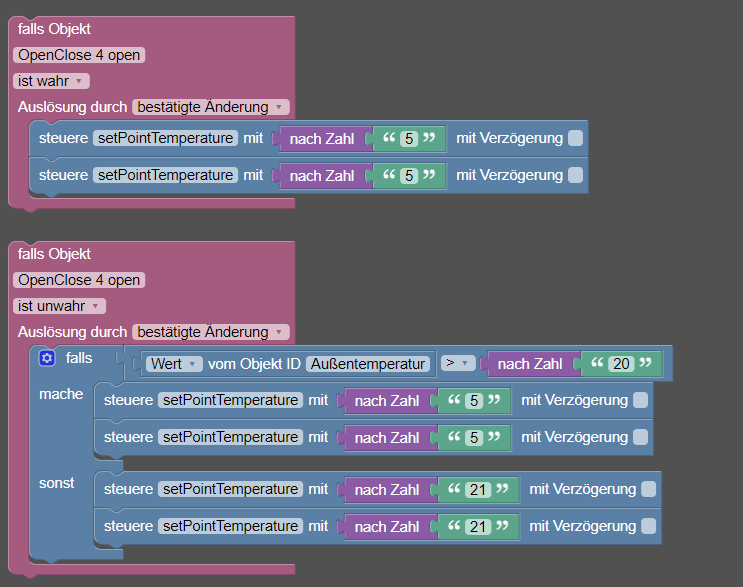
Task: Click 'Auslösung durch' label in the 'ist wahr' trigger
Action: click(x=72, y=107)
